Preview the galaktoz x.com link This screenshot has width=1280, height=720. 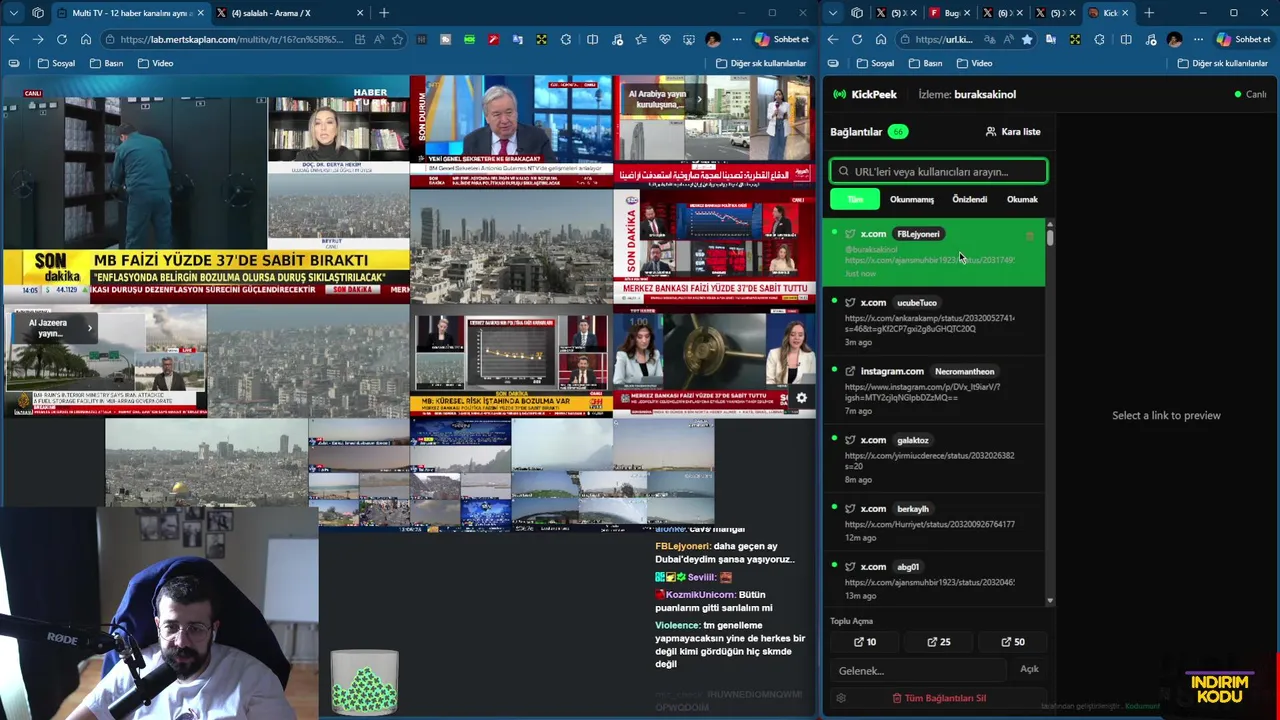pos(934,459)
